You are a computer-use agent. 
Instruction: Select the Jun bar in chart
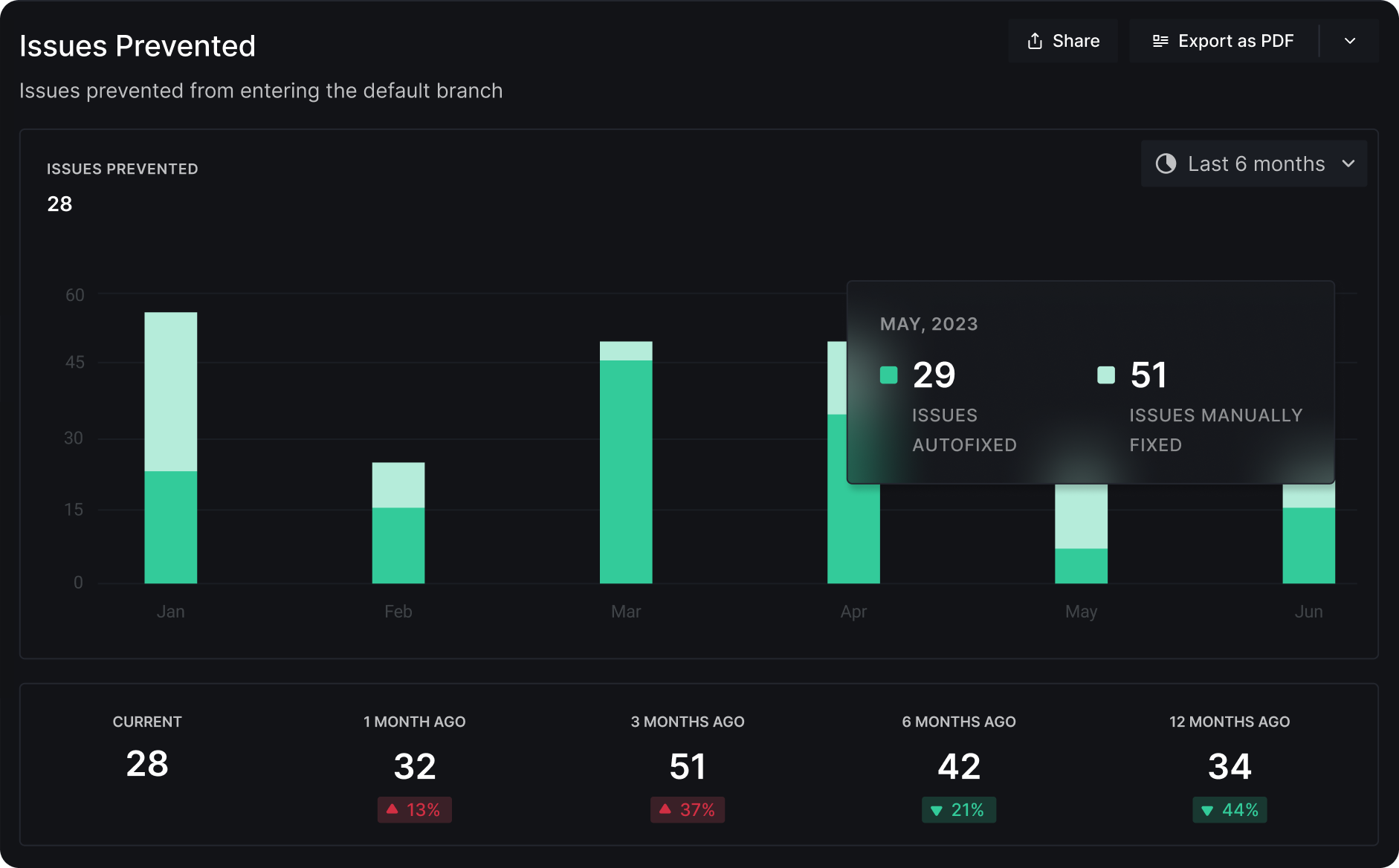[x=1308, y=534]
